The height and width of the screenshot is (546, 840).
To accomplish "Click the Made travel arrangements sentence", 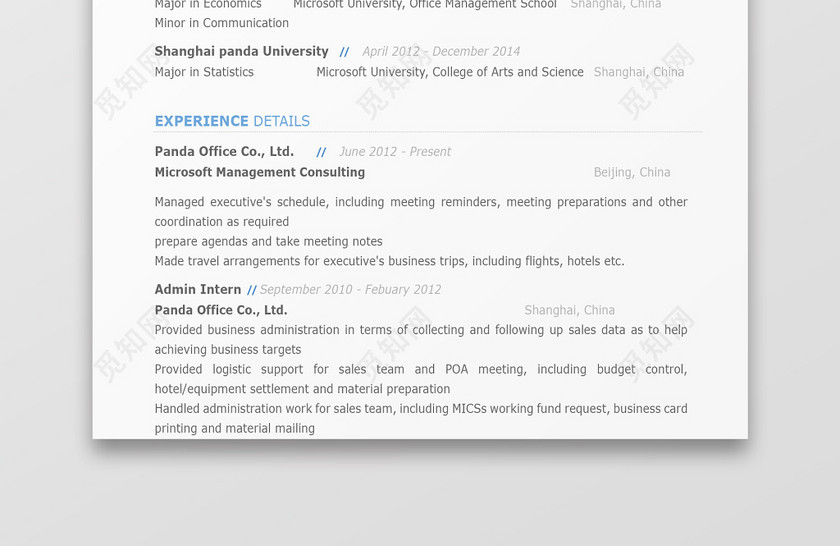I will tap(389, 261).
